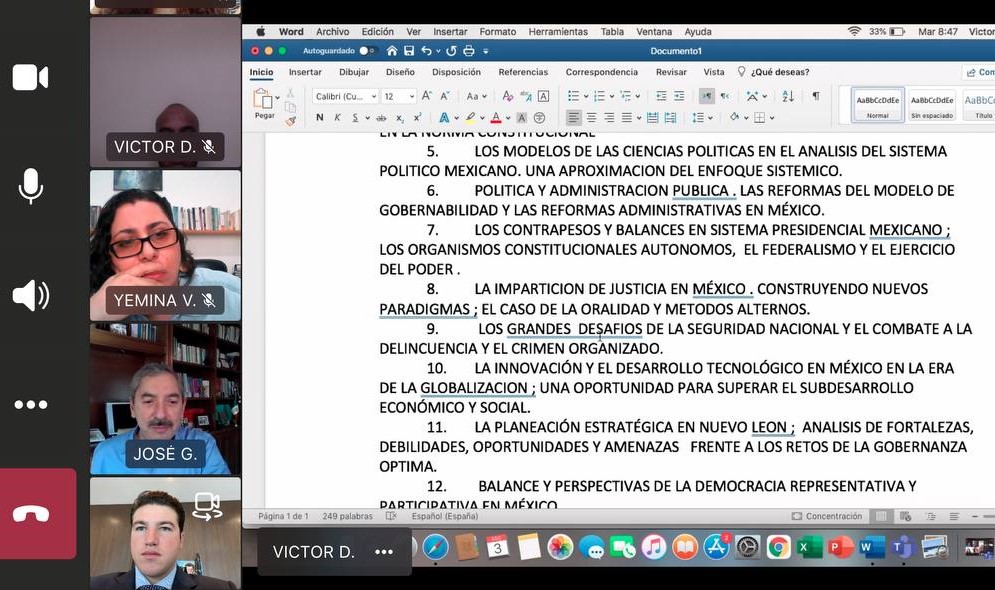The height and width of the screenshot is (590, 995).
Task: Click the Print icon
Action: point(469,51)
